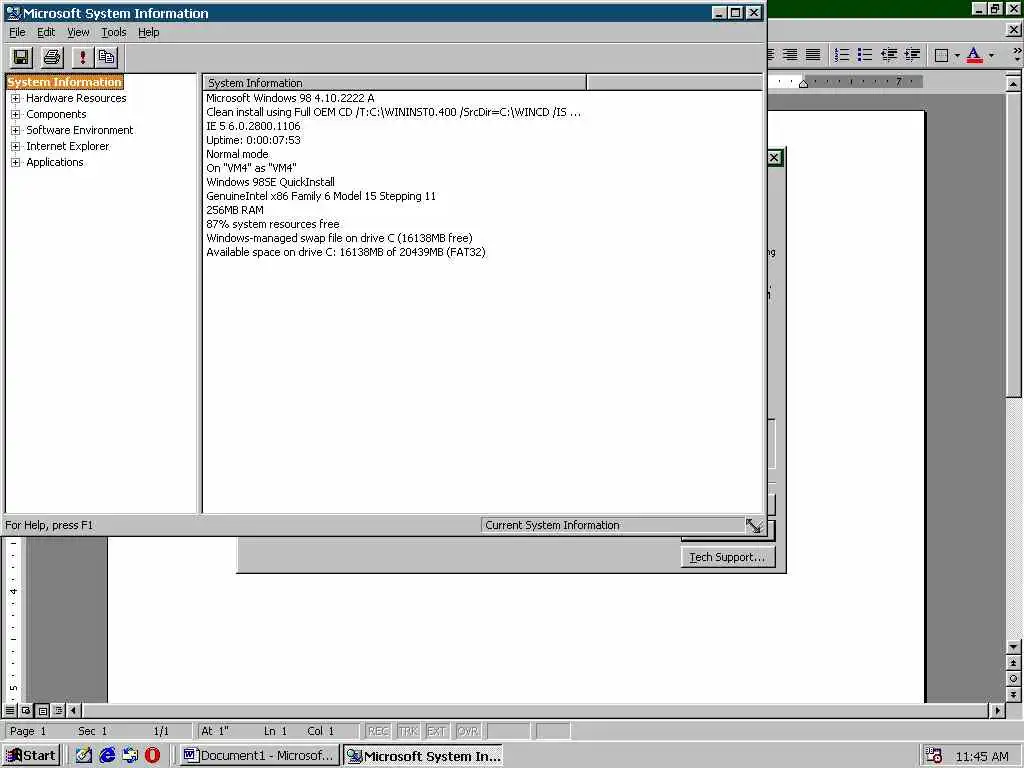This screenshot has height=768, width=1024.
Task: Switch to Outline View in Word
Action: point(58,710)
